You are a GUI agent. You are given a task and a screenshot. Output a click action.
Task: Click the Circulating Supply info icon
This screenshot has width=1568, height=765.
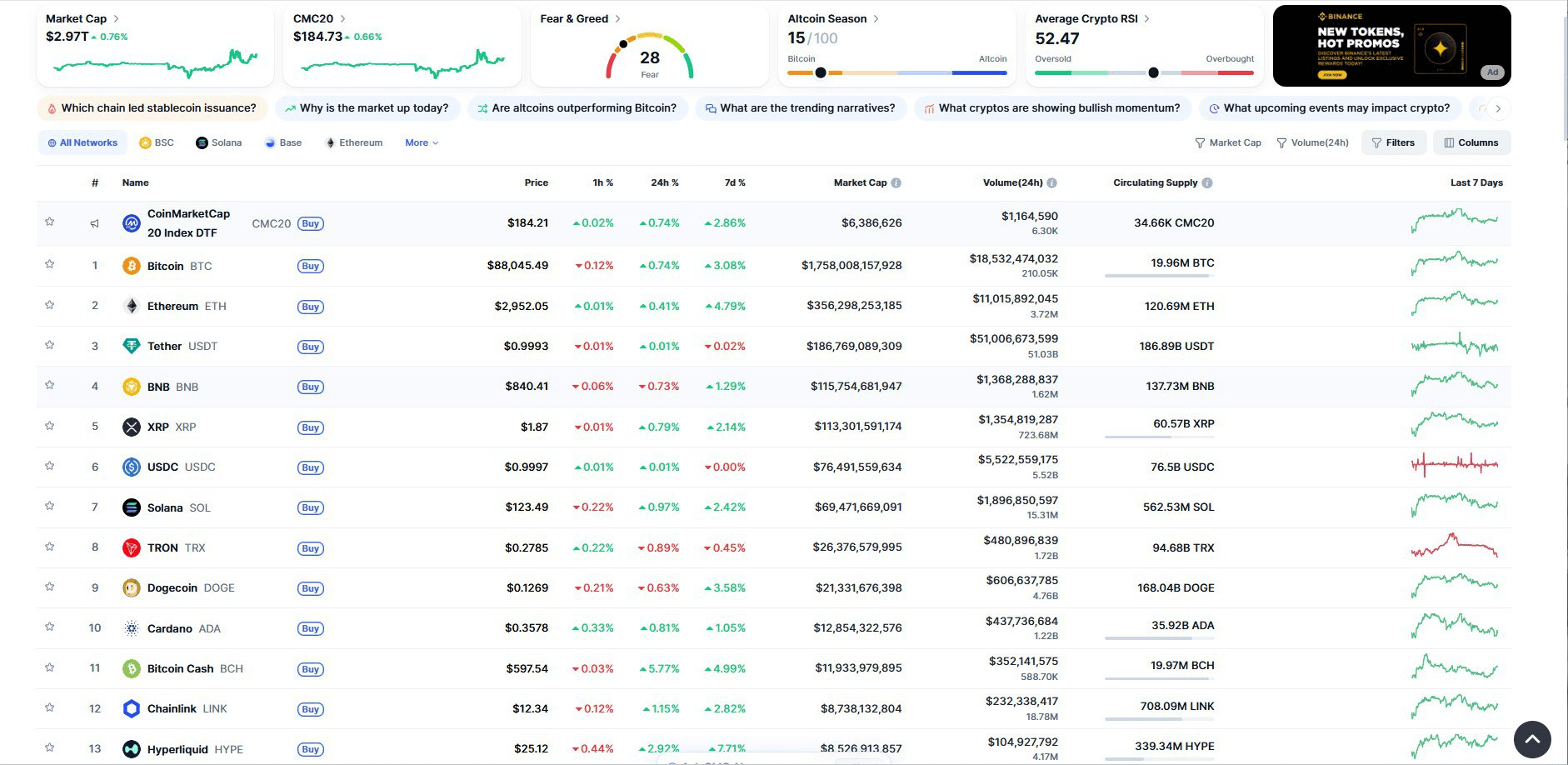pos(1207,183)
